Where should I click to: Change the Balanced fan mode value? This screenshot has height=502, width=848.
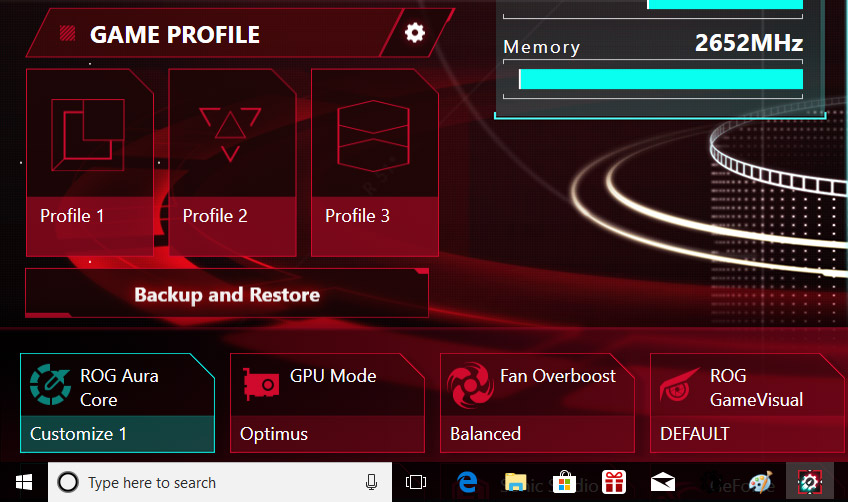point(537,434)
